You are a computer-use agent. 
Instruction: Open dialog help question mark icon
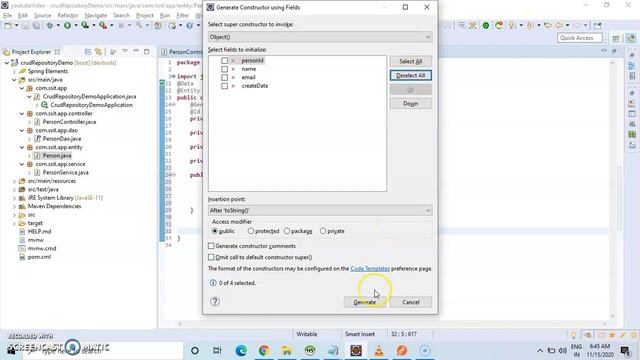215,302
